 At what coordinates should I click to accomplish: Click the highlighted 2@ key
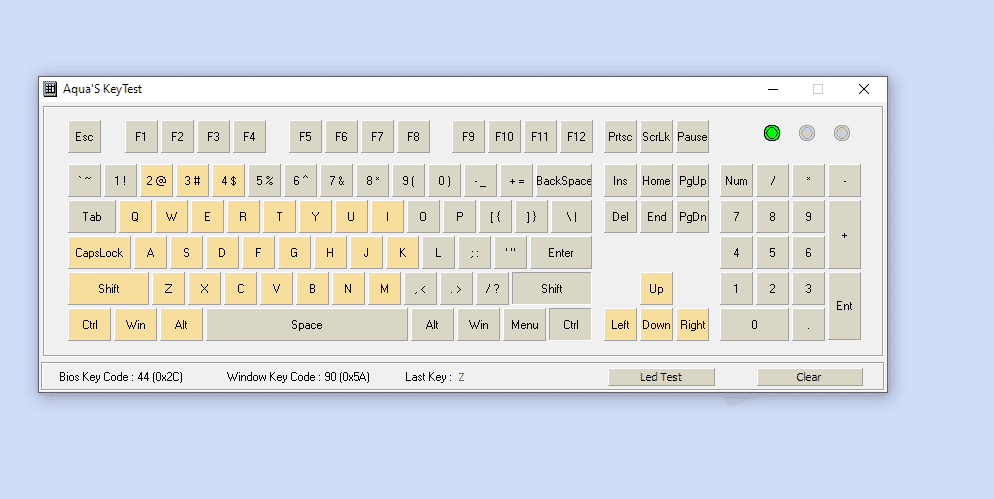click(157, 181)
